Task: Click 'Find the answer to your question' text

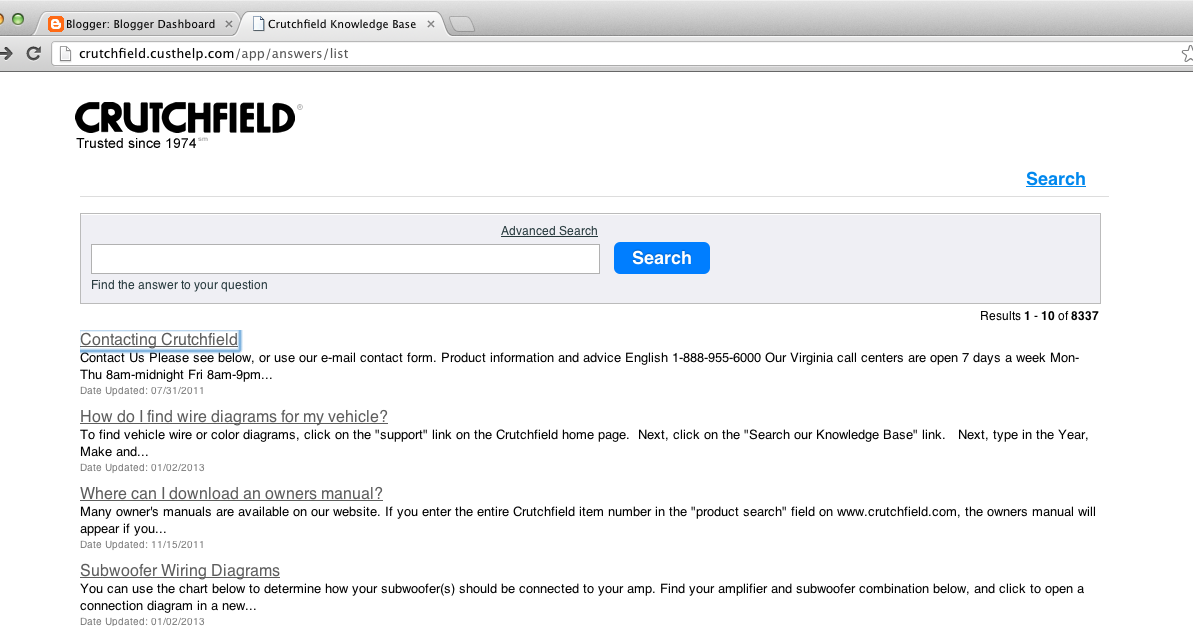Action: point(179,284)
